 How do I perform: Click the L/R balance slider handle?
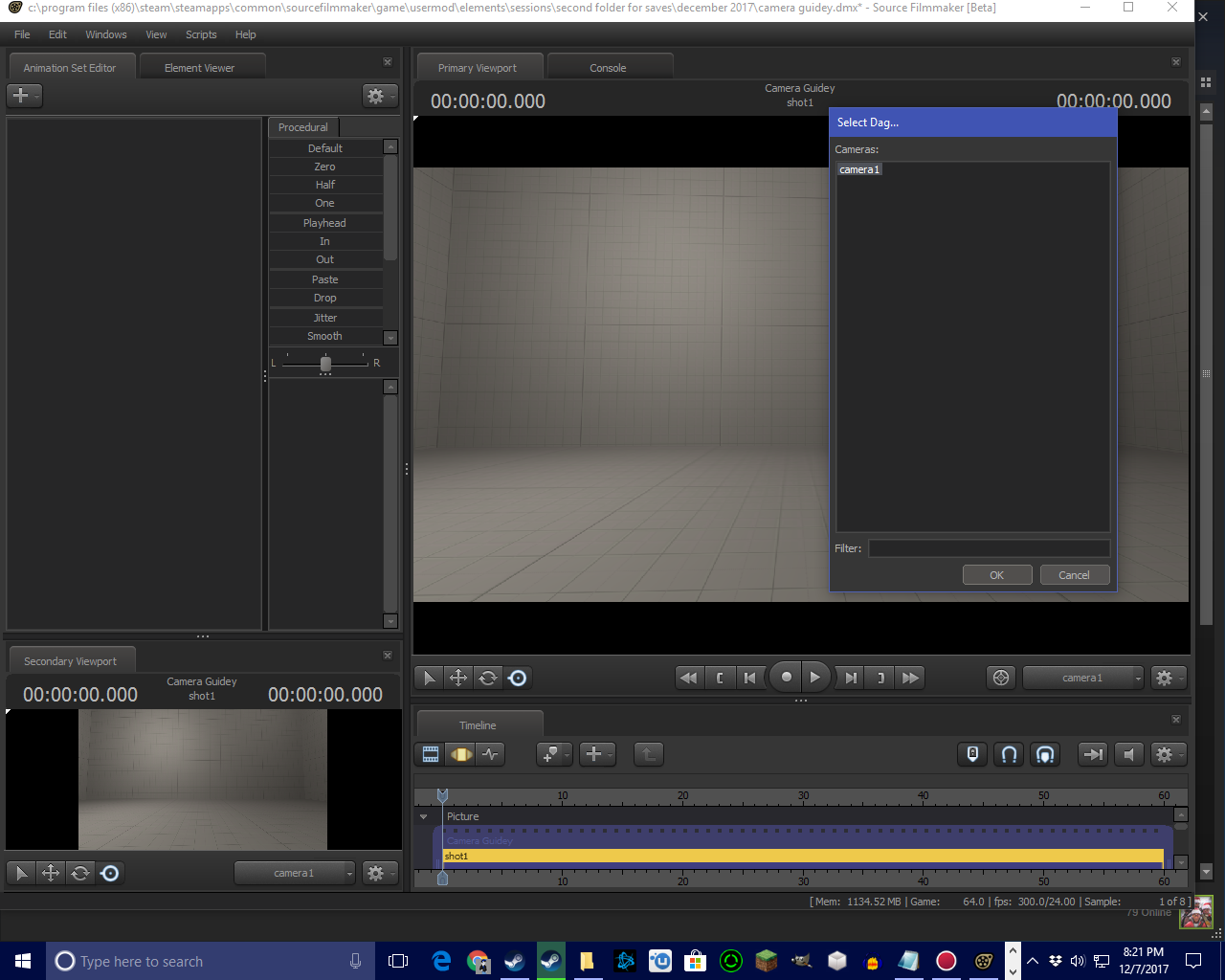[x=325, y=364]
